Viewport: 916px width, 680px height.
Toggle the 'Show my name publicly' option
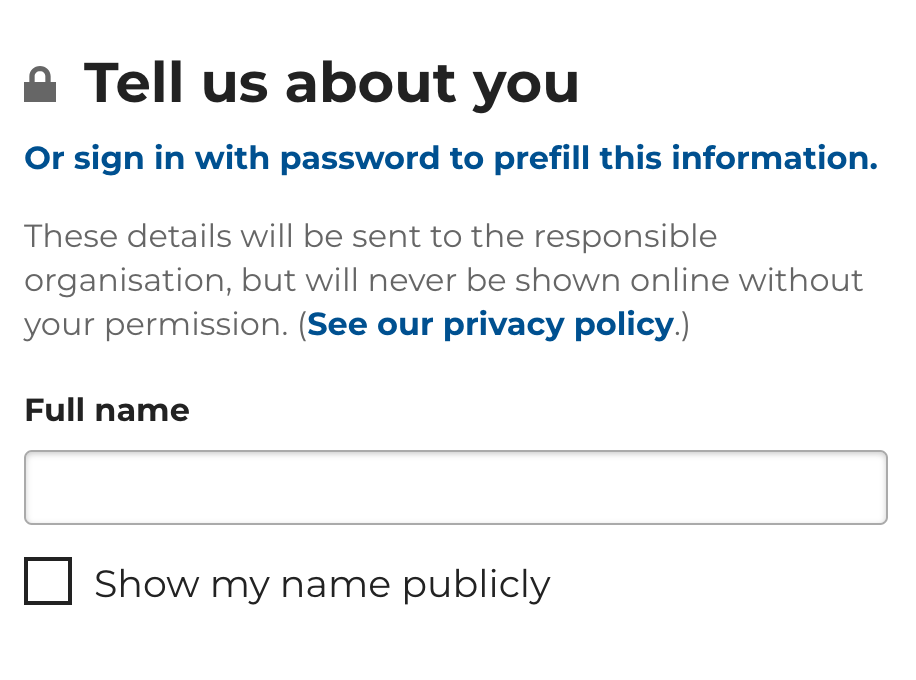click(47, 582)
